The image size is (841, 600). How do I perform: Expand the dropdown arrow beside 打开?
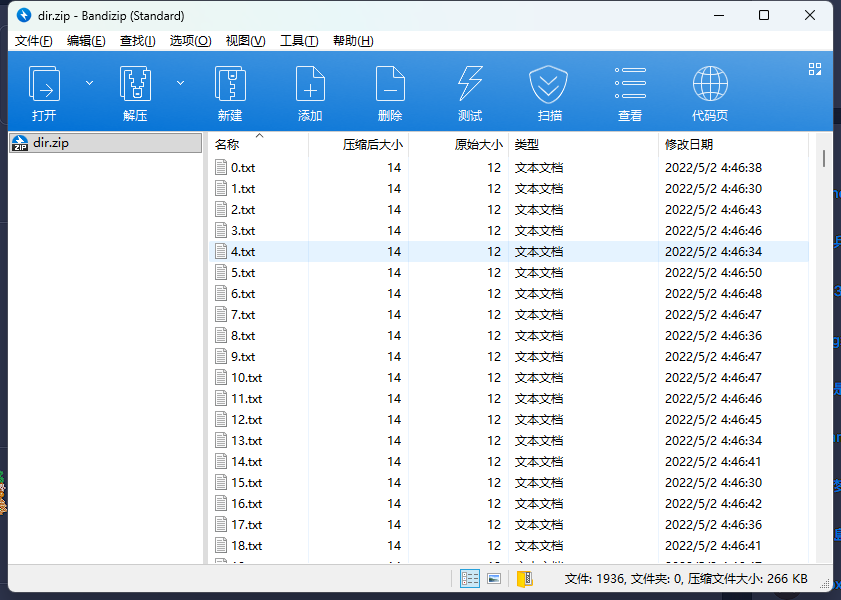(89, 83)
